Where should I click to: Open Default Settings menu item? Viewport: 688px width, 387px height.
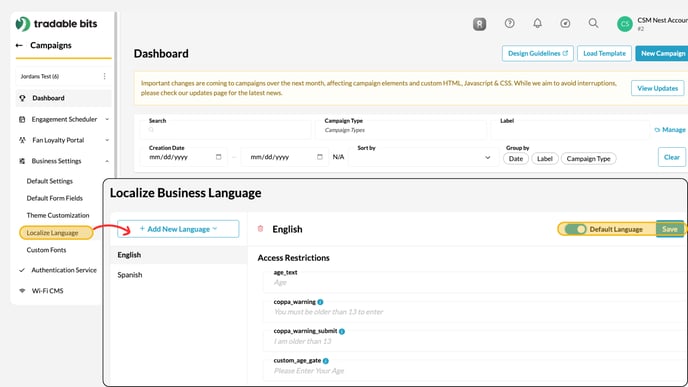(50, 181)
